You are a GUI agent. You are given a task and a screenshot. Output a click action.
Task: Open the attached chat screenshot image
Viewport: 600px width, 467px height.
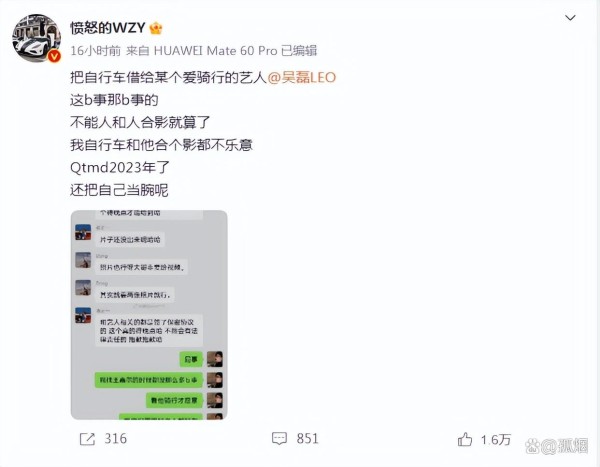(x=149, y=315)
